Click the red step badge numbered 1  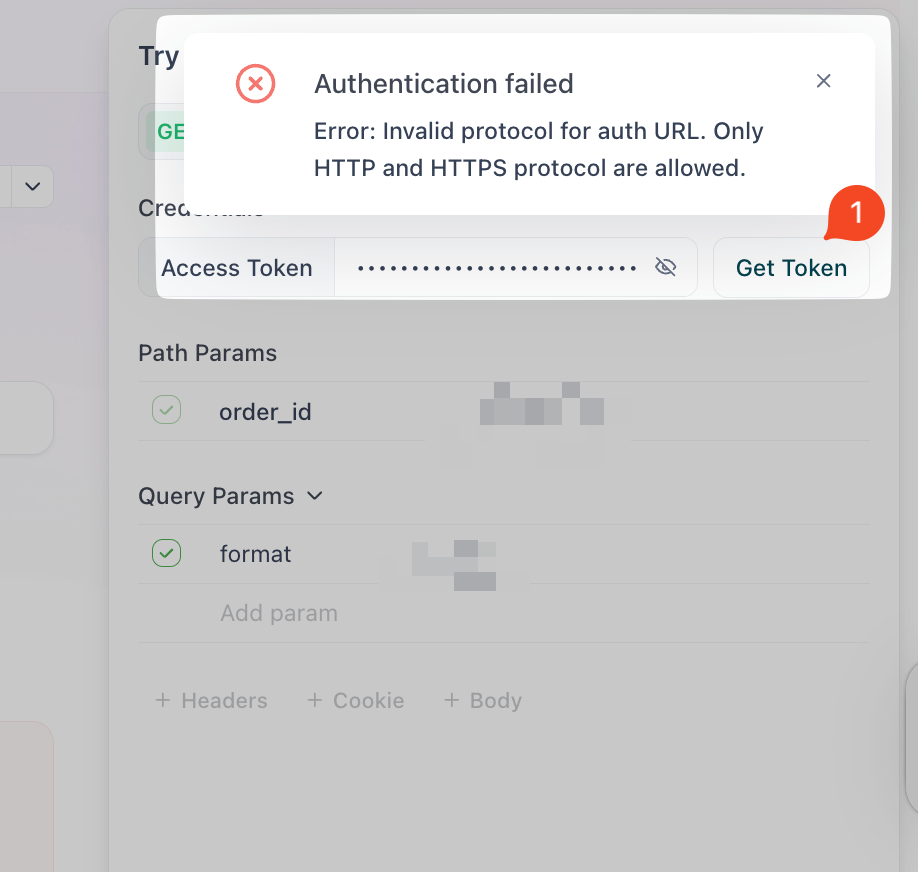click(855, 213)
